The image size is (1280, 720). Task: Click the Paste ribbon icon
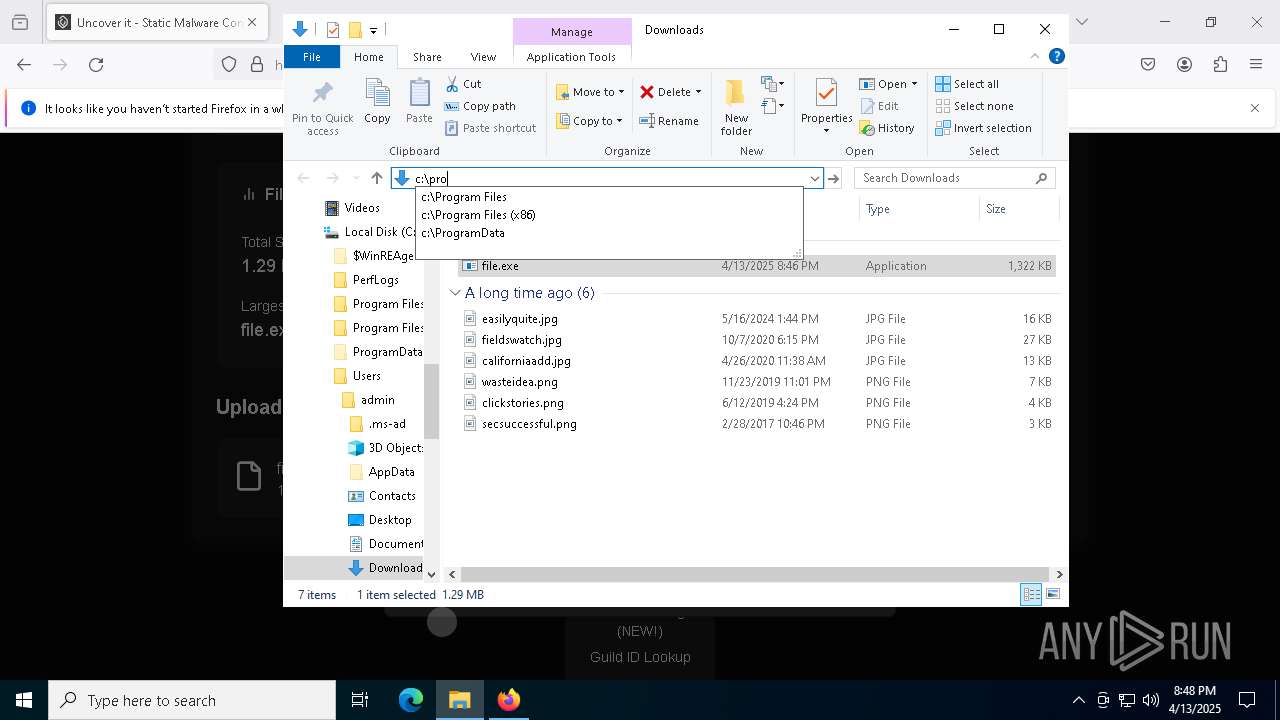pos(419,101)
